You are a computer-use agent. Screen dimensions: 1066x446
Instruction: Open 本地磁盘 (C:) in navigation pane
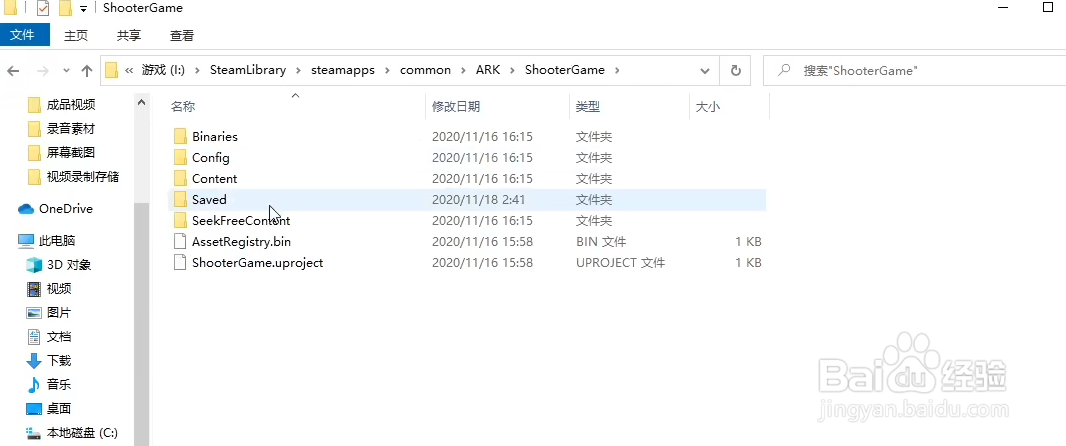click(82, 432)
